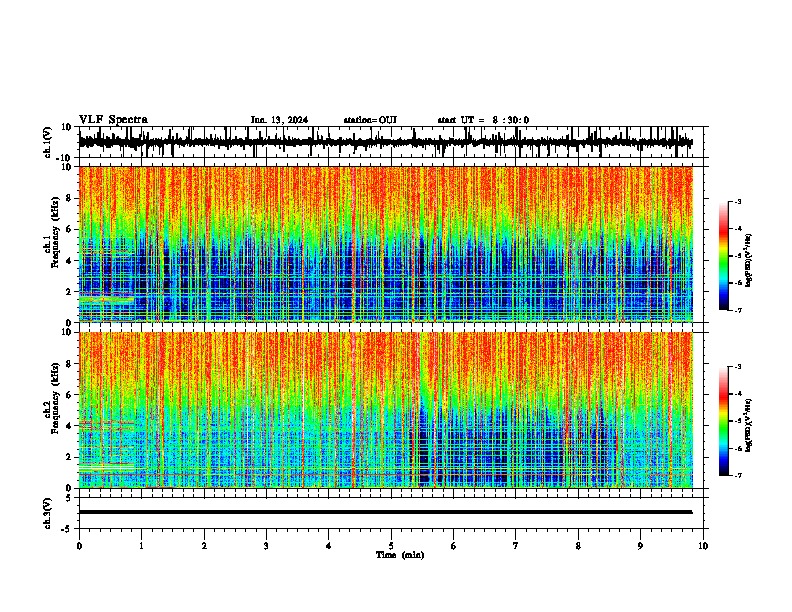Click time axis tick label "3"
Image resolution: width=792 pixels, height=612 pixels.
pos(266,546)
